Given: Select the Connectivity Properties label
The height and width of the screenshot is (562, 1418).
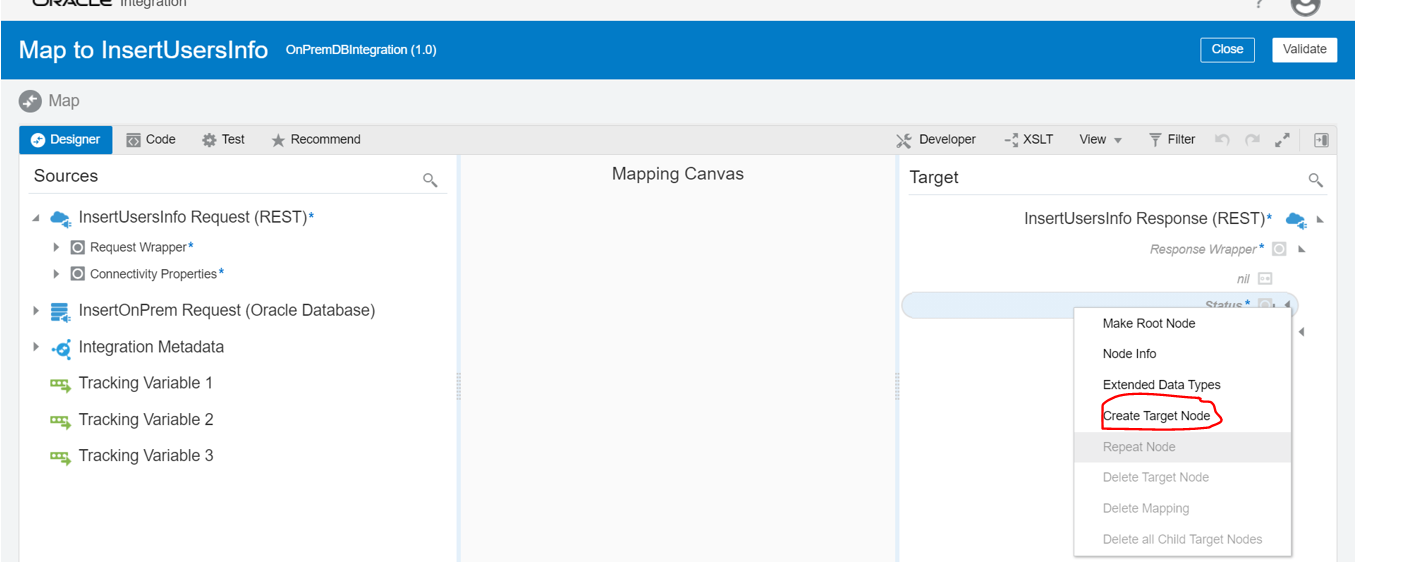Looking at the screenshot, I should pos(153,274).
